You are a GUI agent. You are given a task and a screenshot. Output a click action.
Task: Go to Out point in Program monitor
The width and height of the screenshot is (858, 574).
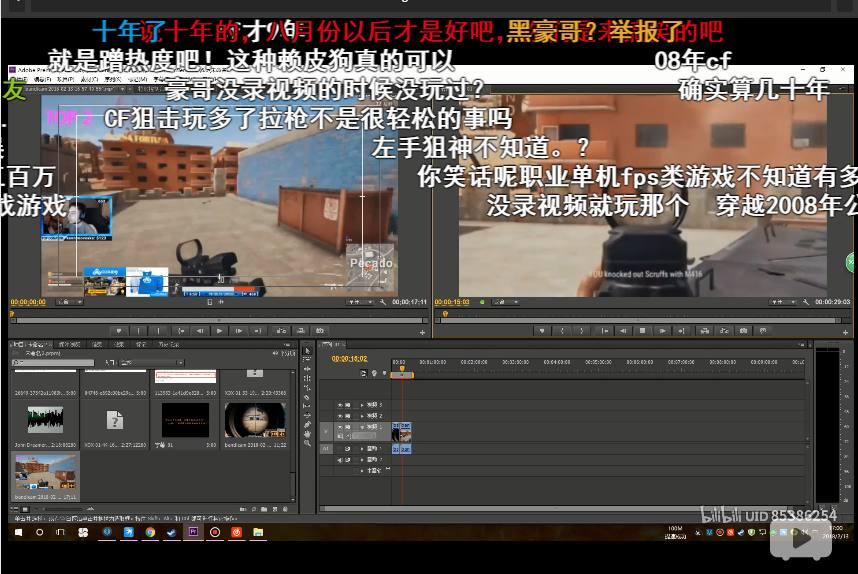tap(682, 331)
